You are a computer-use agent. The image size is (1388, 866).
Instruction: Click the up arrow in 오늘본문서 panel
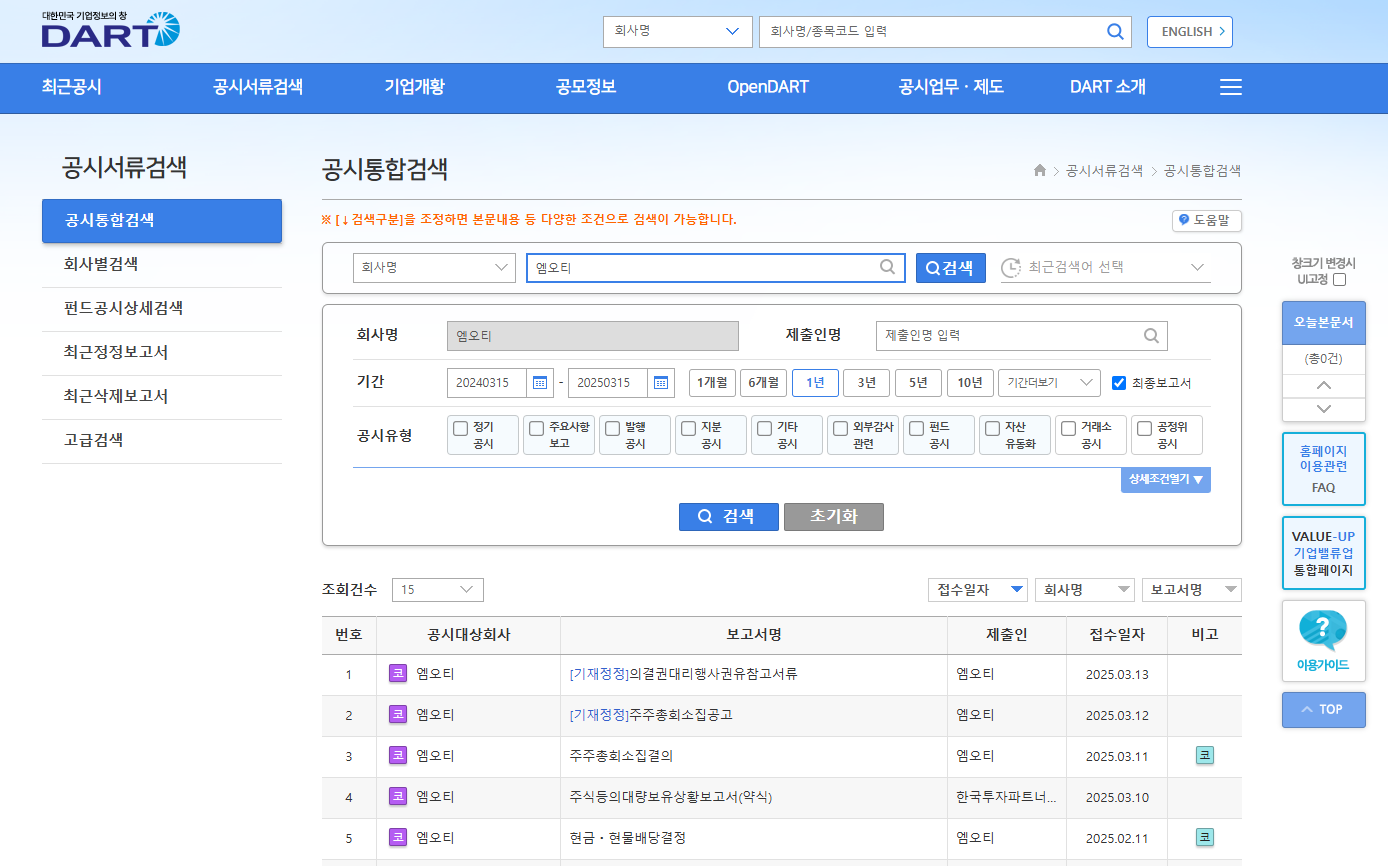[x=1324, y=385]
